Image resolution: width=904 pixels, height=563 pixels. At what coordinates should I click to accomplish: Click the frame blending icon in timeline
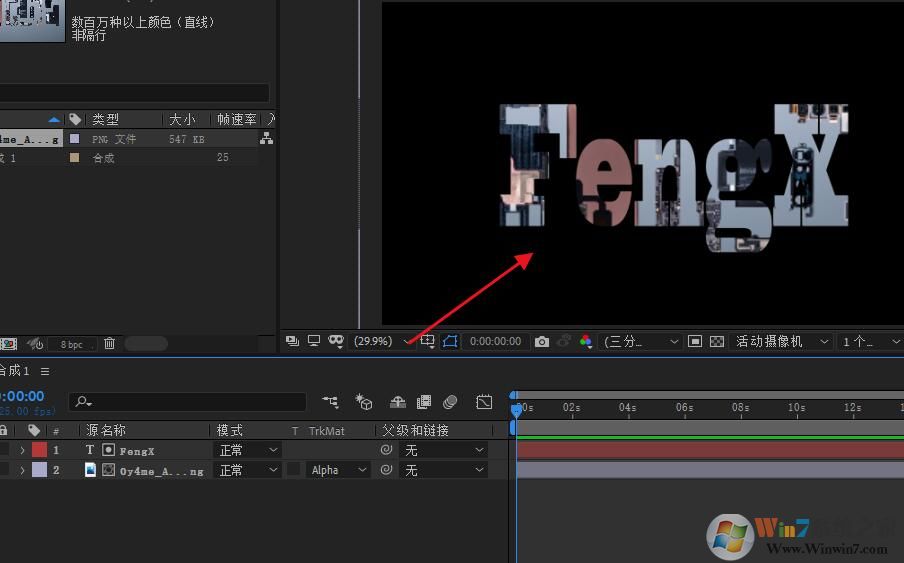[424, 402]
